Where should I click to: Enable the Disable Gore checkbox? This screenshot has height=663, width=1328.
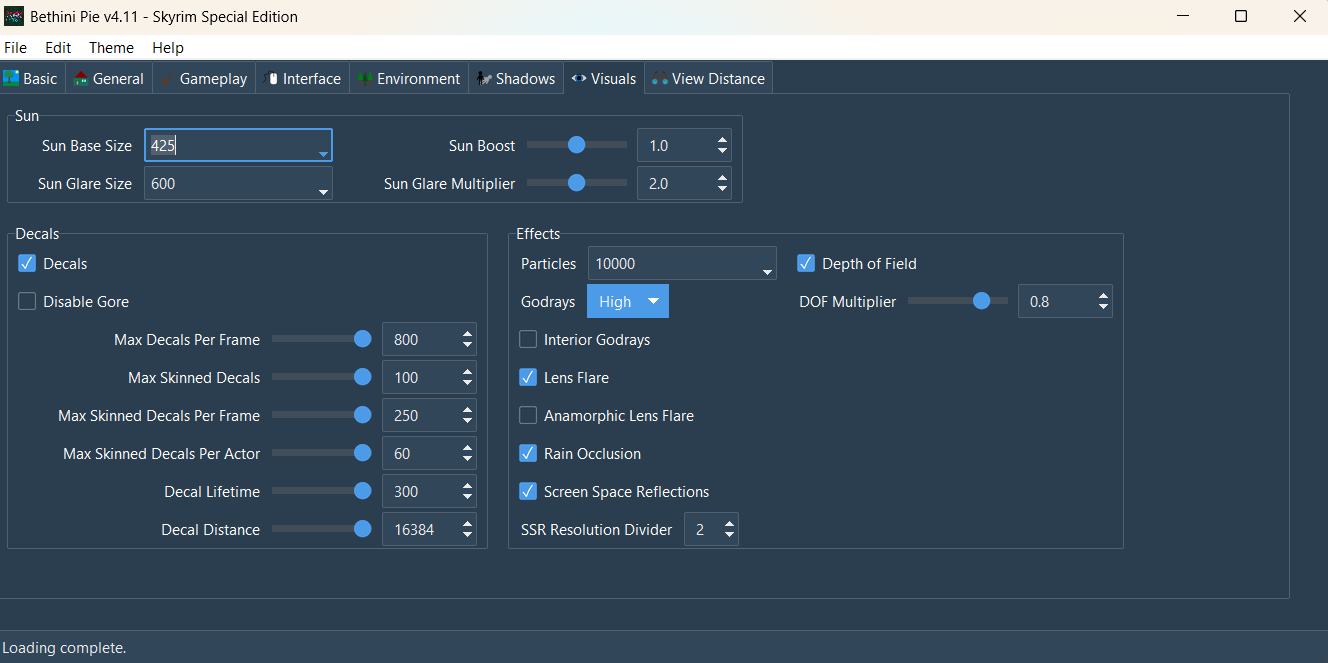click(27, 302)
